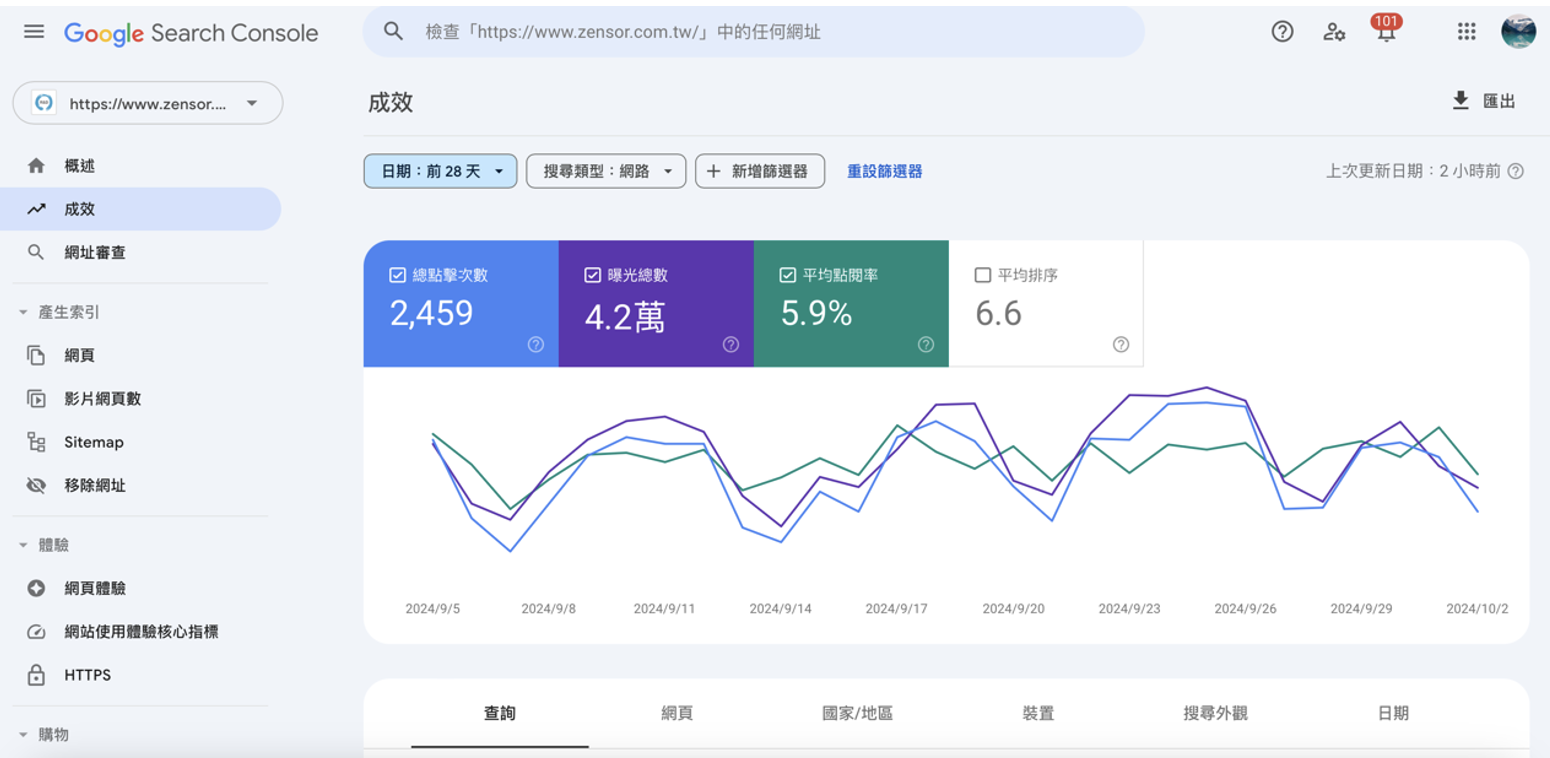Click the export download icon
The height and width of the screenshot is (758, 1550).
[x=1461, y=100]
